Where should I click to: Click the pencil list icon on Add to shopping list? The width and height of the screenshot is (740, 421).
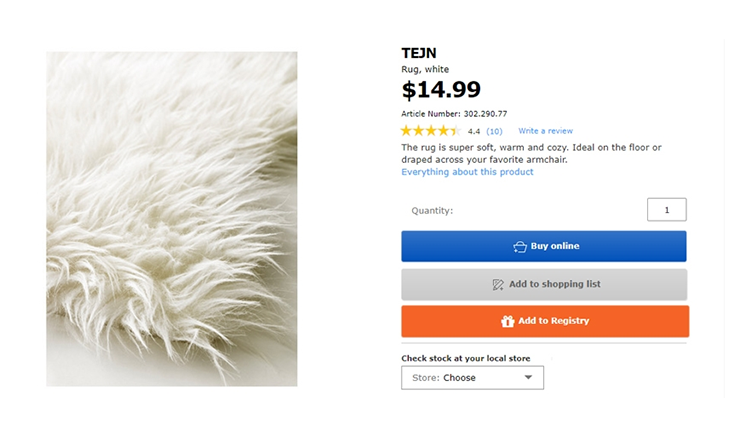coord(498,285)
